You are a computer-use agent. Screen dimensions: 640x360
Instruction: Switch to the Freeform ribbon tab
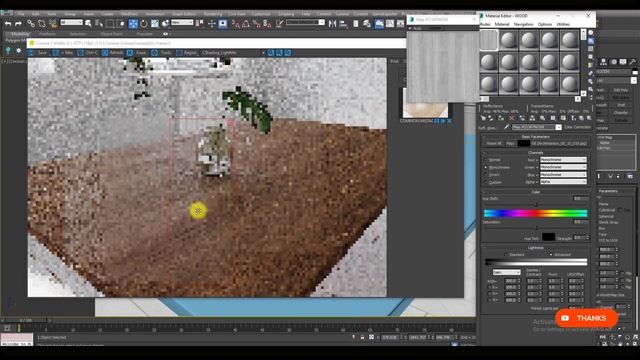click(x=47, y=34)
